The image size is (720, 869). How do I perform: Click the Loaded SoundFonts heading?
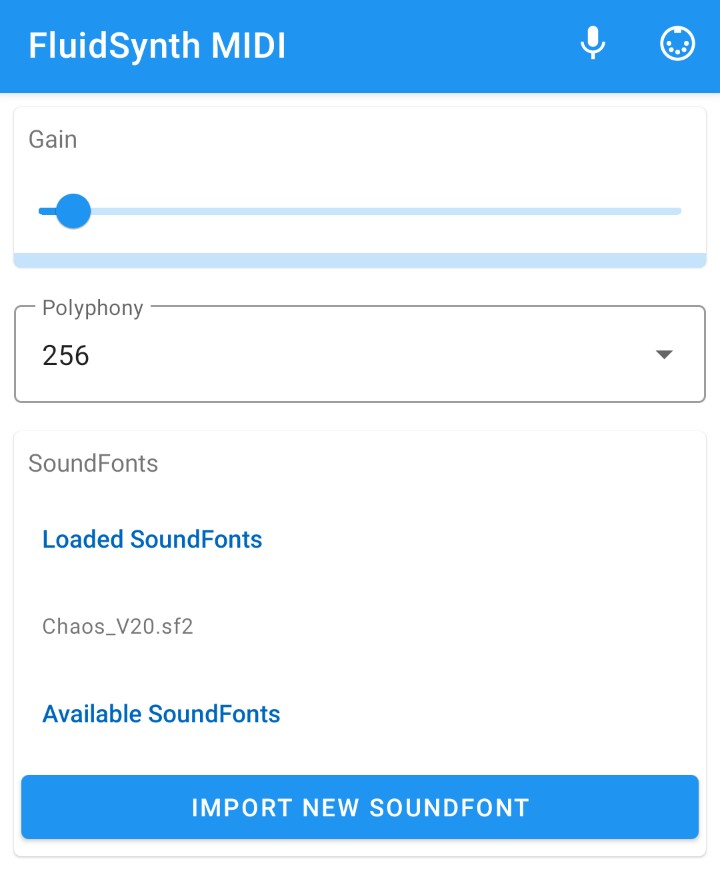point(152,540)
